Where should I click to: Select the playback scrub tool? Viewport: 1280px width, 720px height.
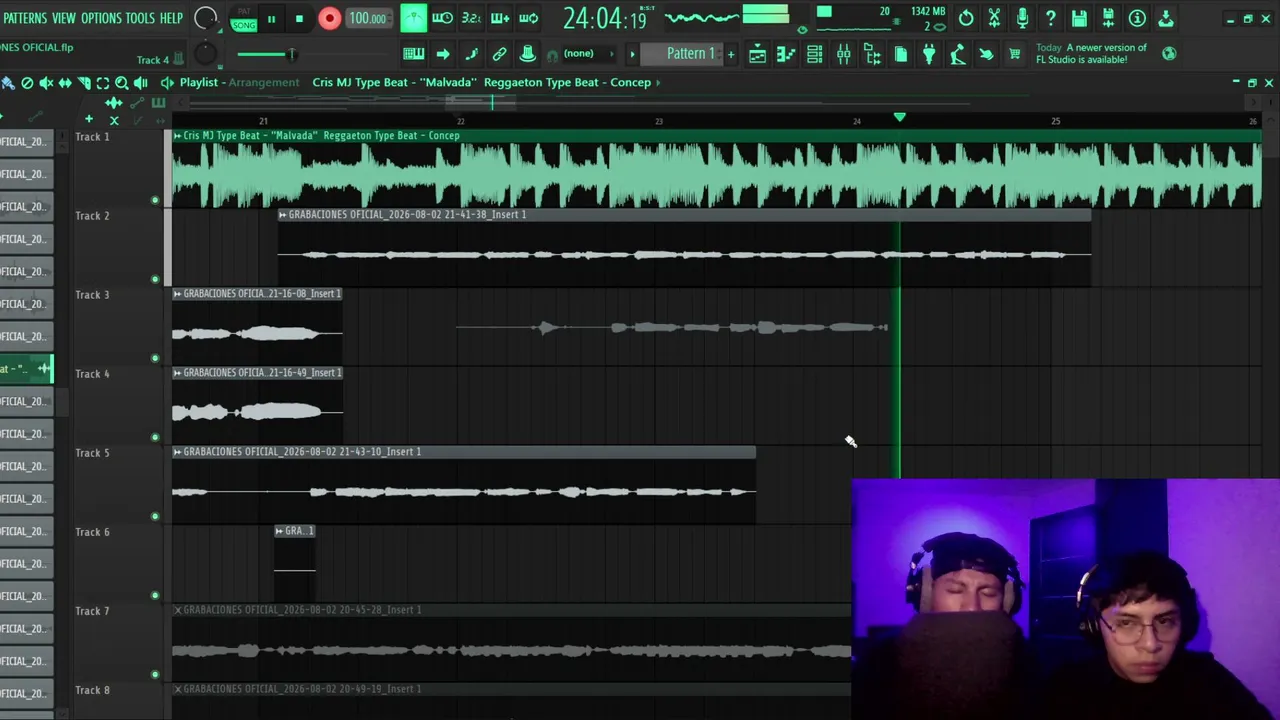[x=141, y=83]
